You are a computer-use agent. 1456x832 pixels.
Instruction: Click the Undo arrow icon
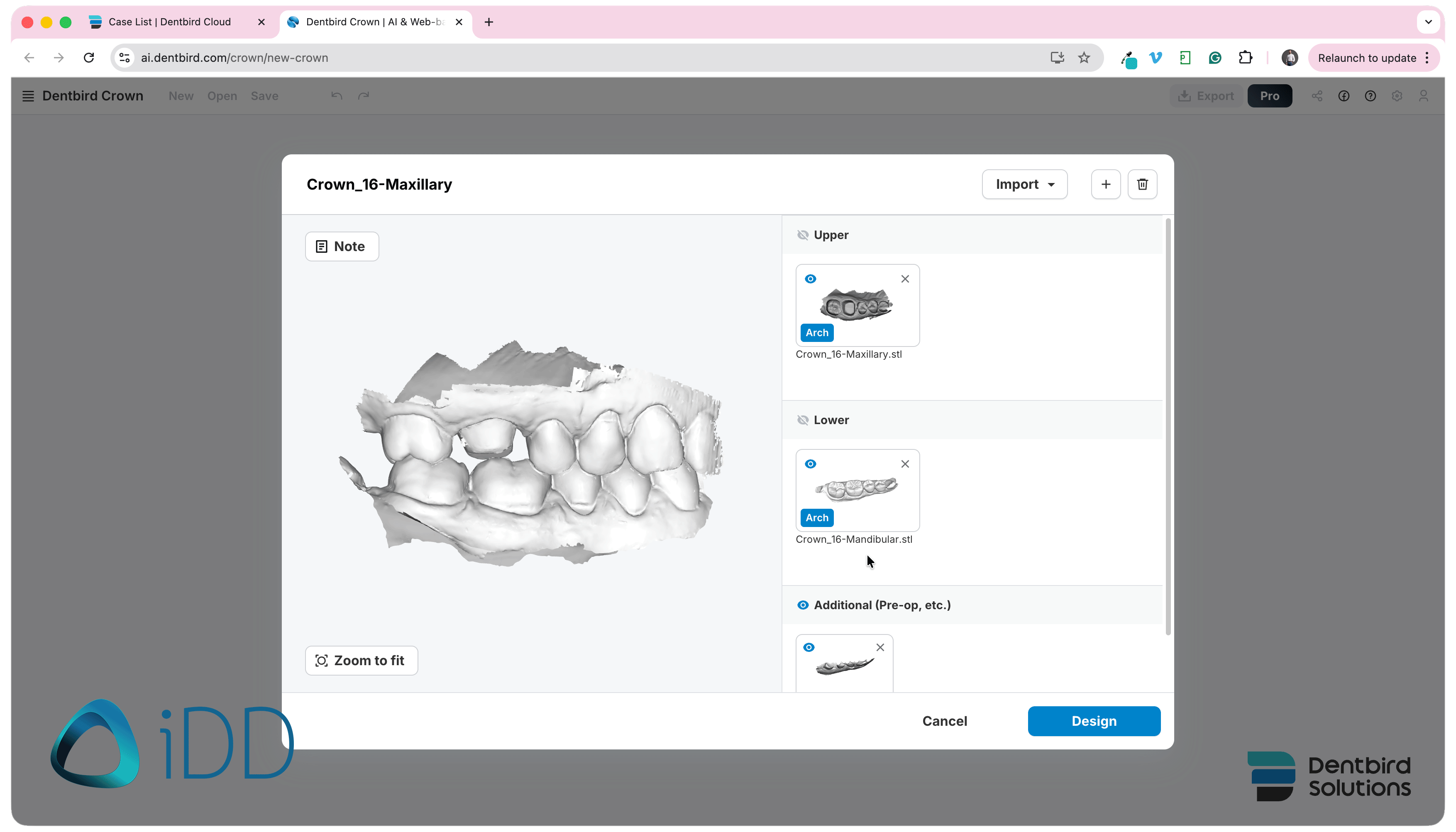(x=337, y=96)
